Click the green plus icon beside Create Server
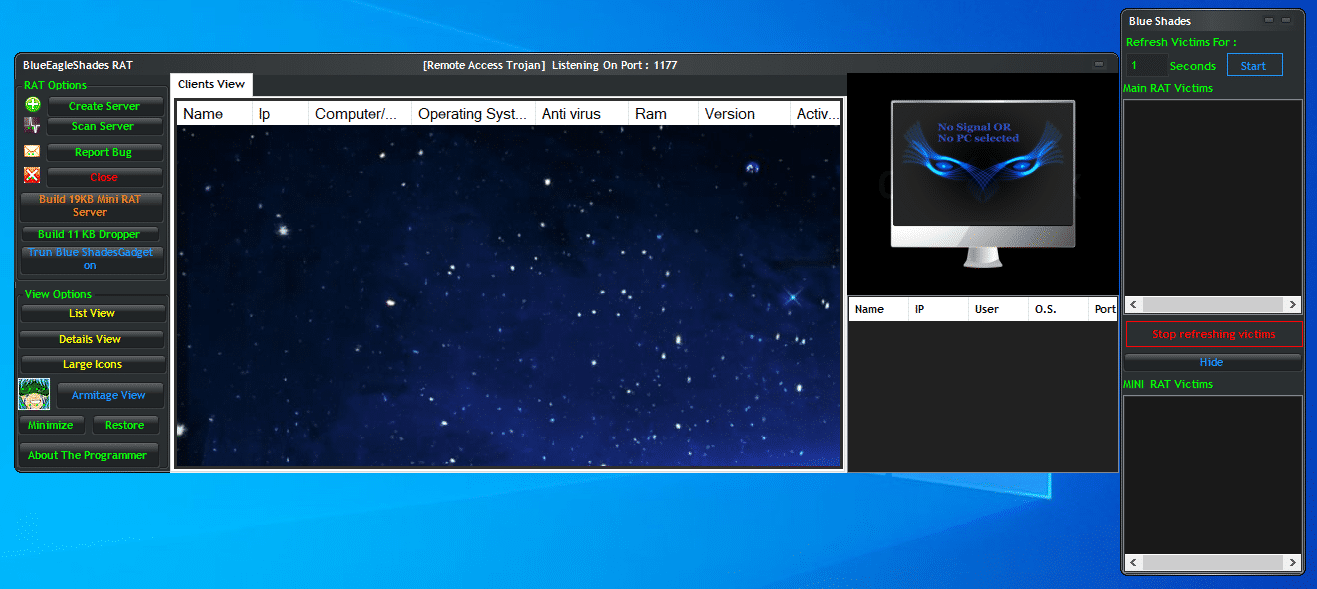 tap(33, 104)
